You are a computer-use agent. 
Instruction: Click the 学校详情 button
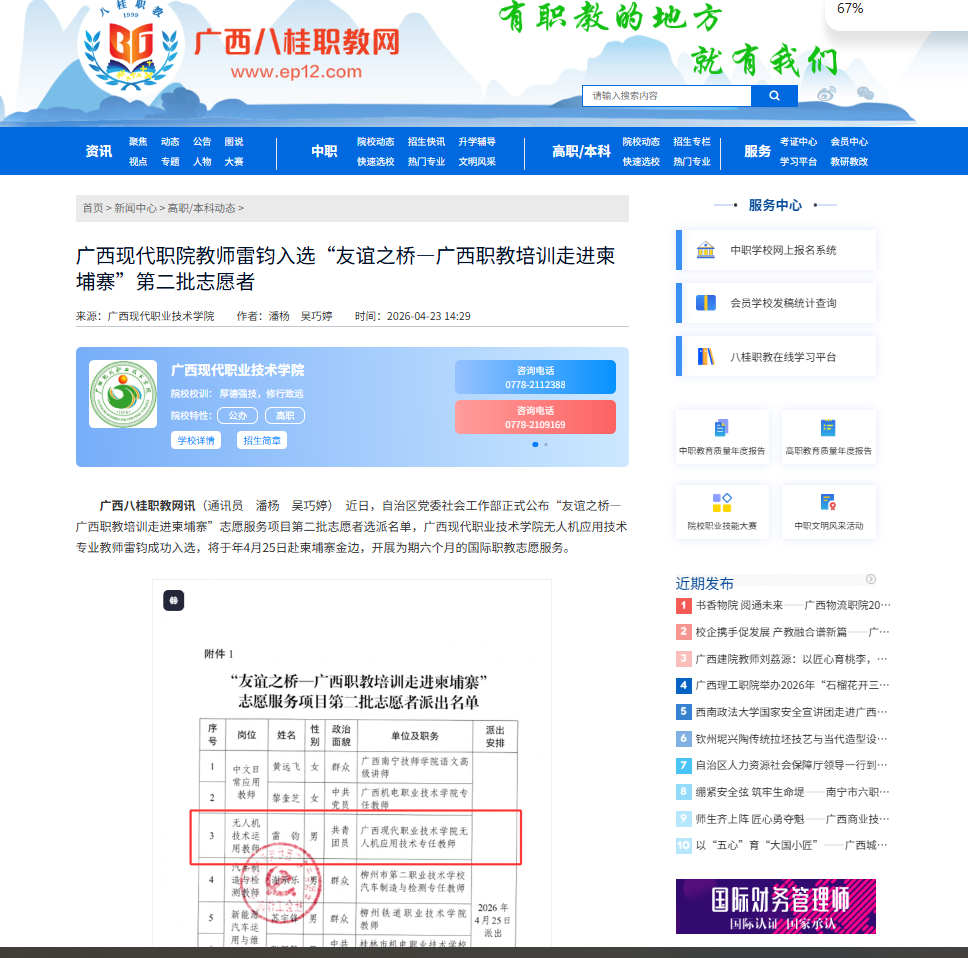tap(196, 440)
